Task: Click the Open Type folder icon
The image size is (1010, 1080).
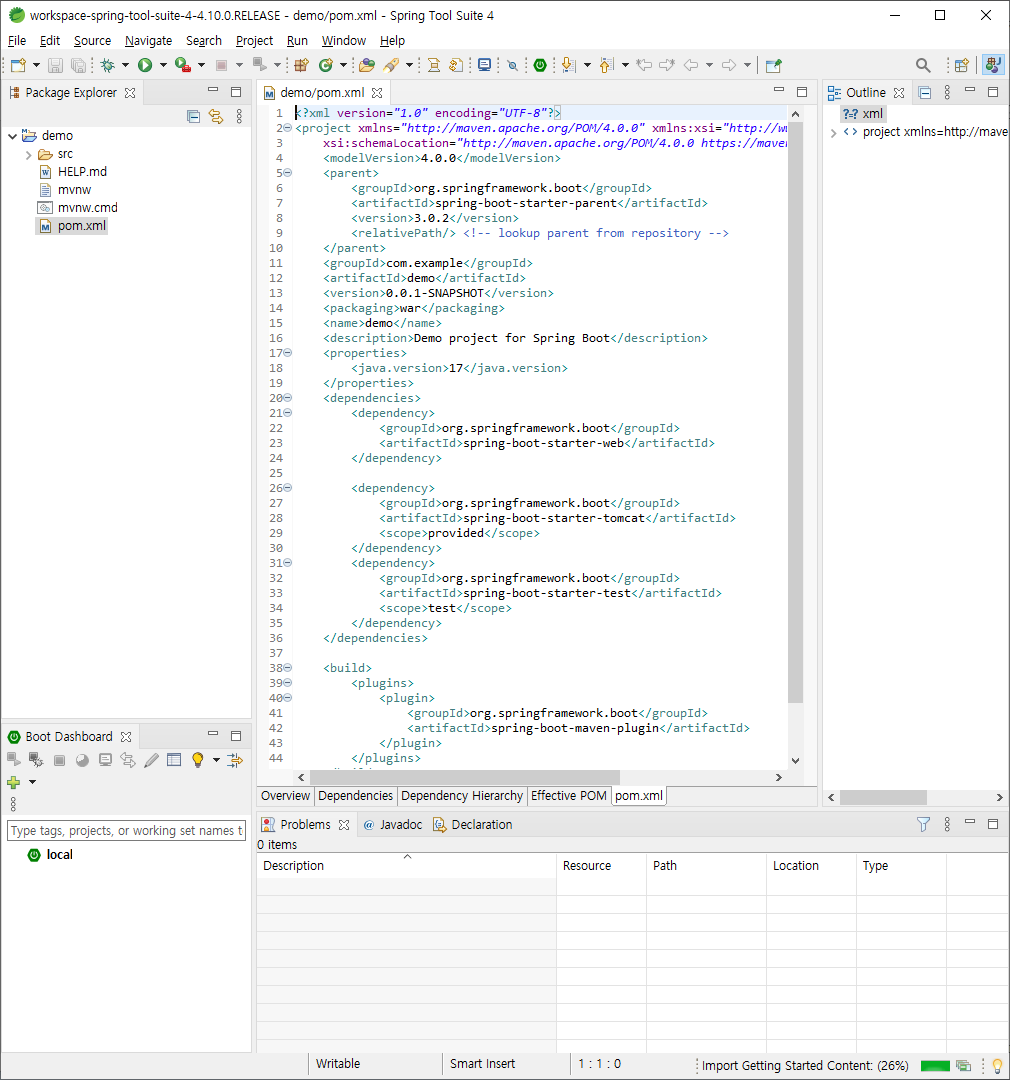Action: (x=367, y=65)
